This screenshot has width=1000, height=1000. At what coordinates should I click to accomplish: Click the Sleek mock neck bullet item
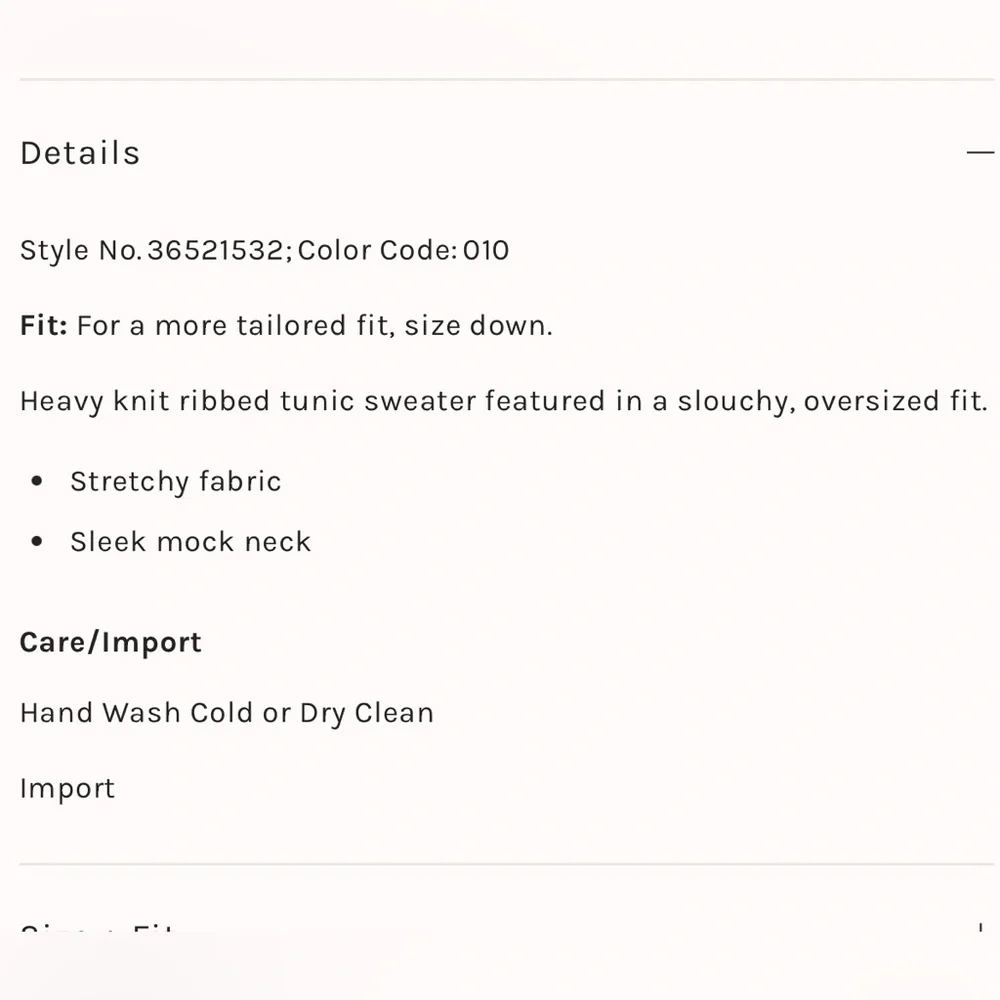click(190, 542)
